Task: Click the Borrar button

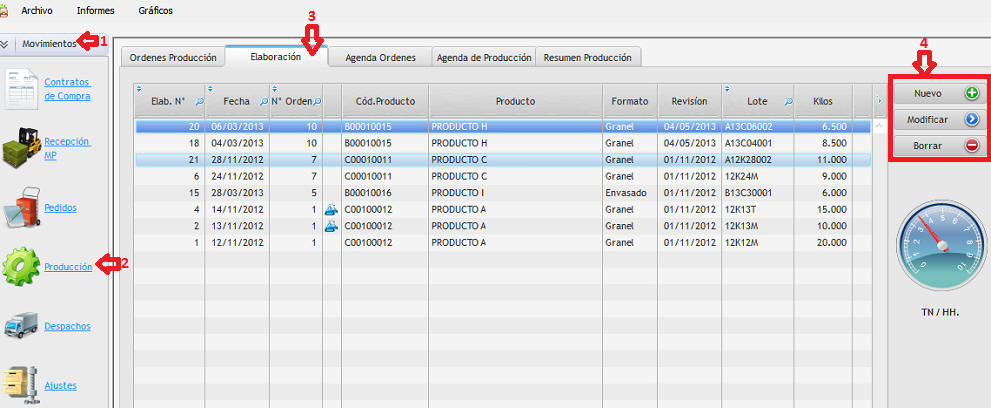Action: click(x=937, y=146)
